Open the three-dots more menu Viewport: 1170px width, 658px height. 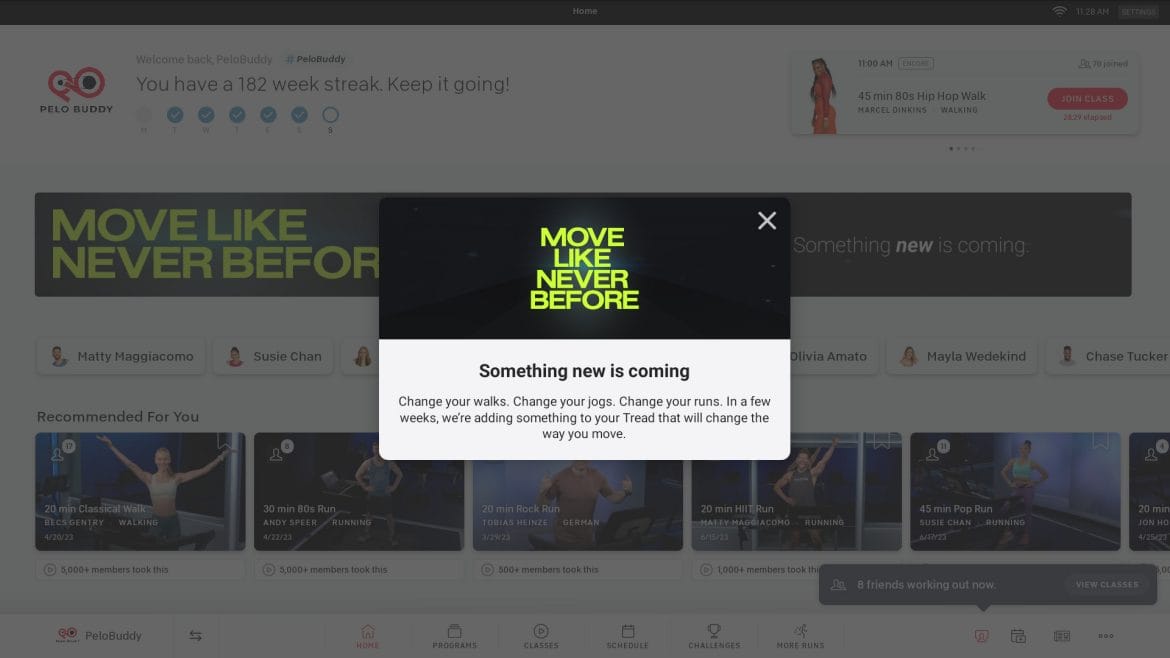click(x=1106, y=636)
